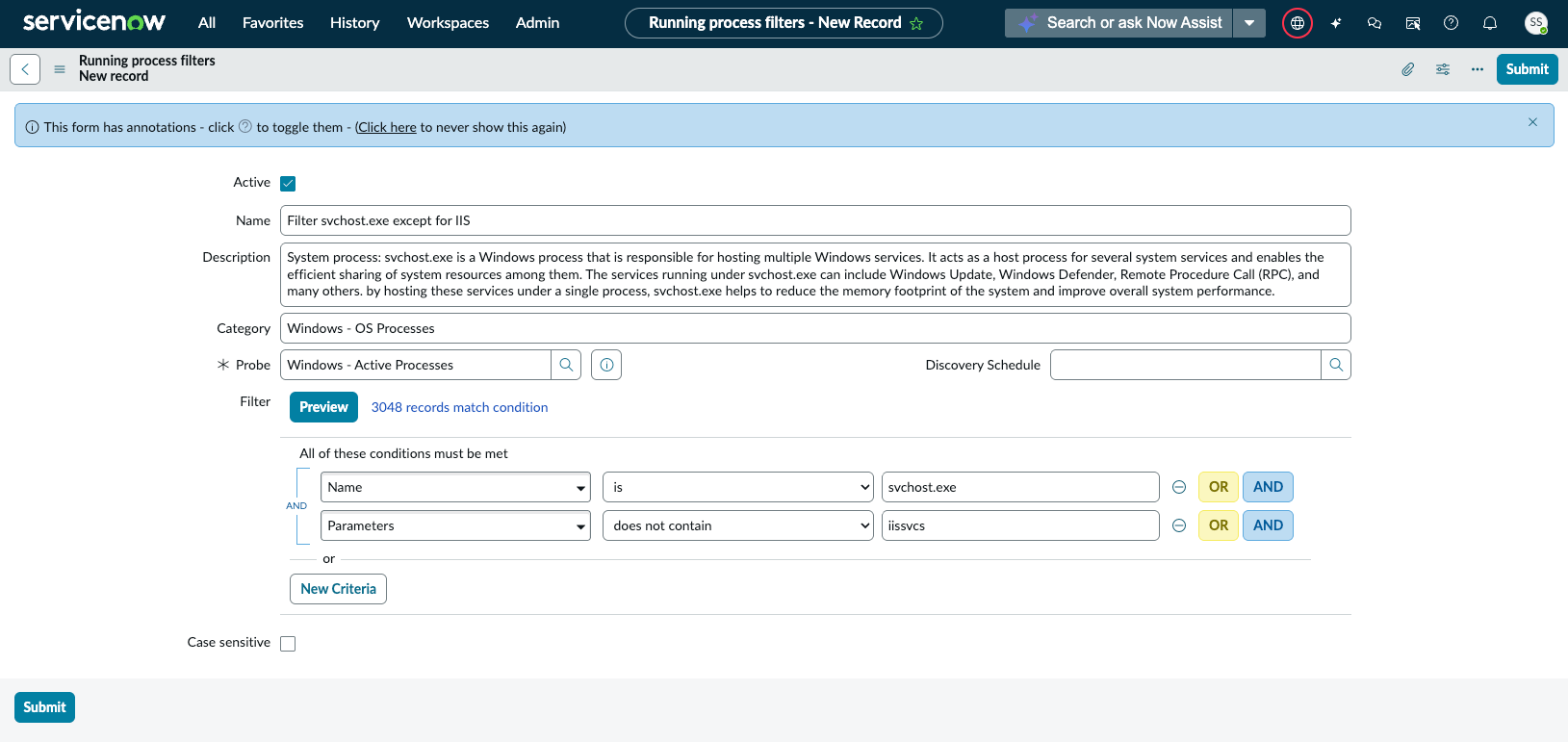Click the page title pill in header
The width and height of the screenshot is (1568, 742).
(784, 23)
